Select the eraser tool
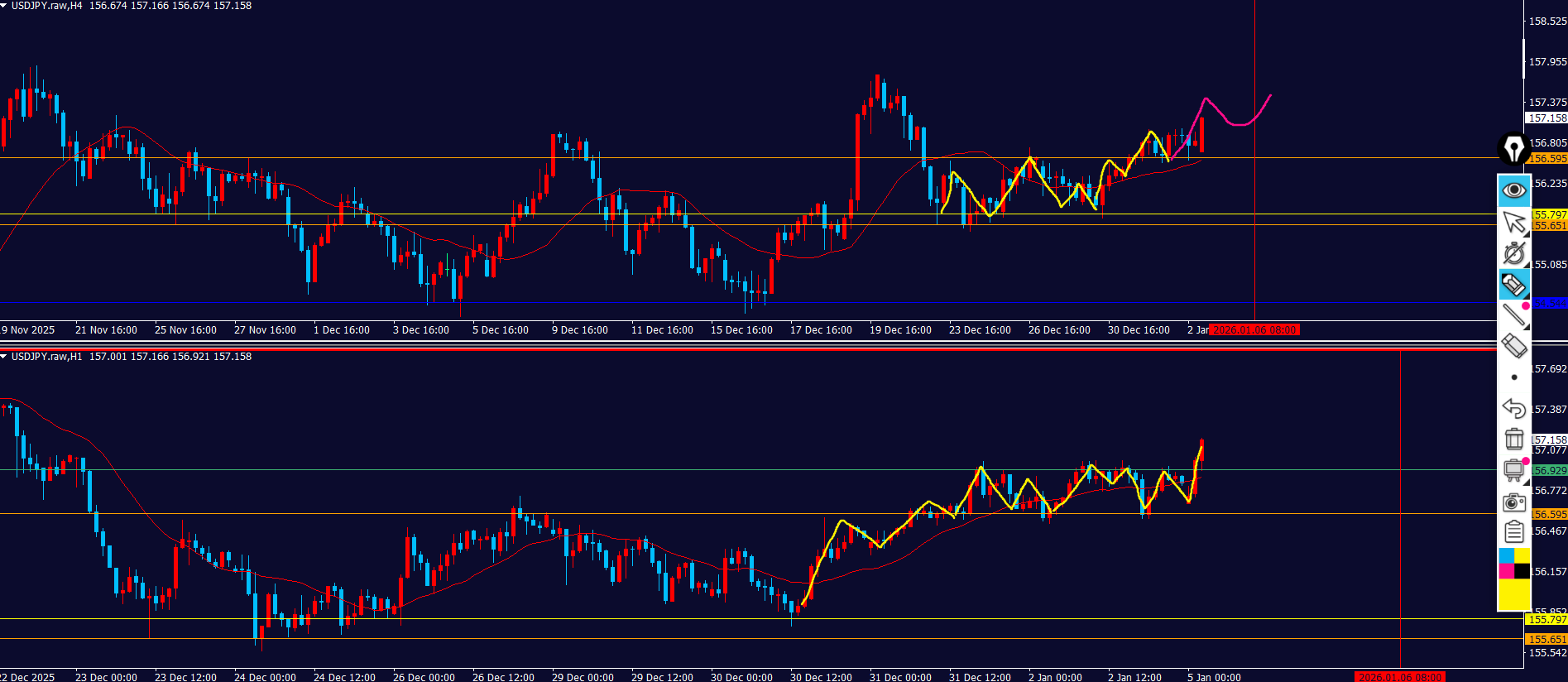This screenshot has width=1568, height=682. (1513, 345)
